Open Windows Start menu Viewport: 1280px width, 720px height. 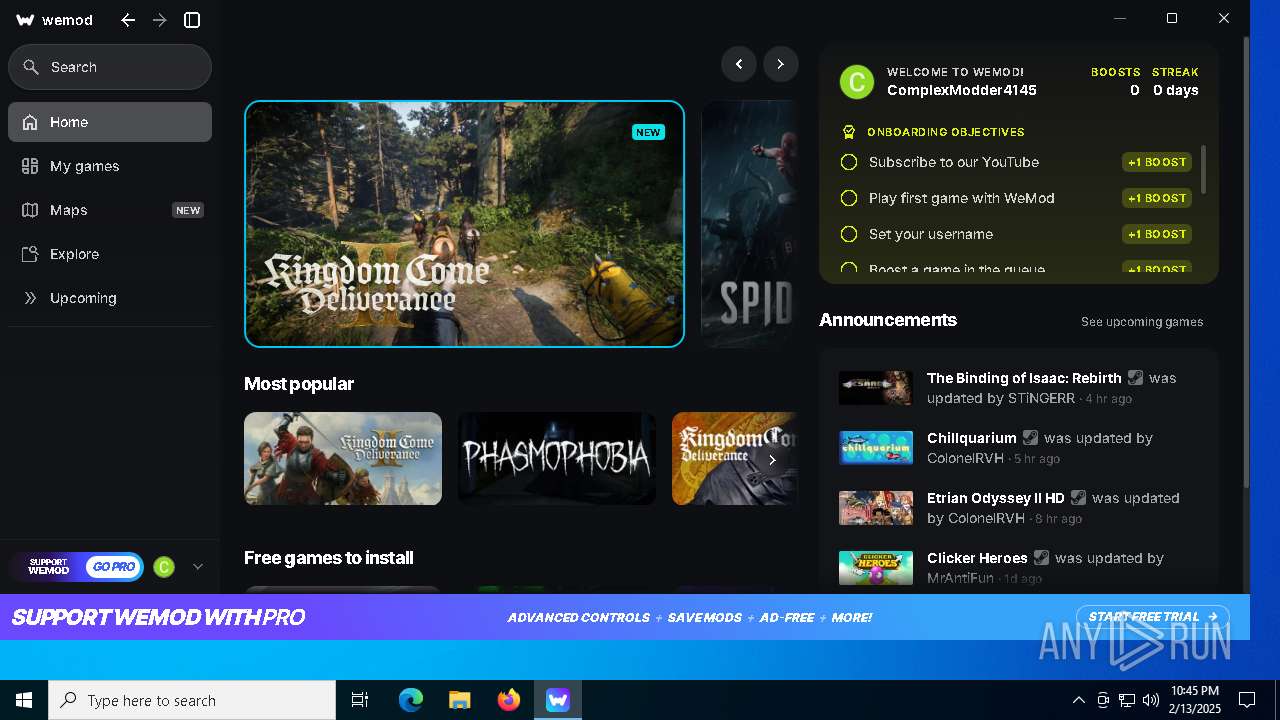(x=24, y=700)
